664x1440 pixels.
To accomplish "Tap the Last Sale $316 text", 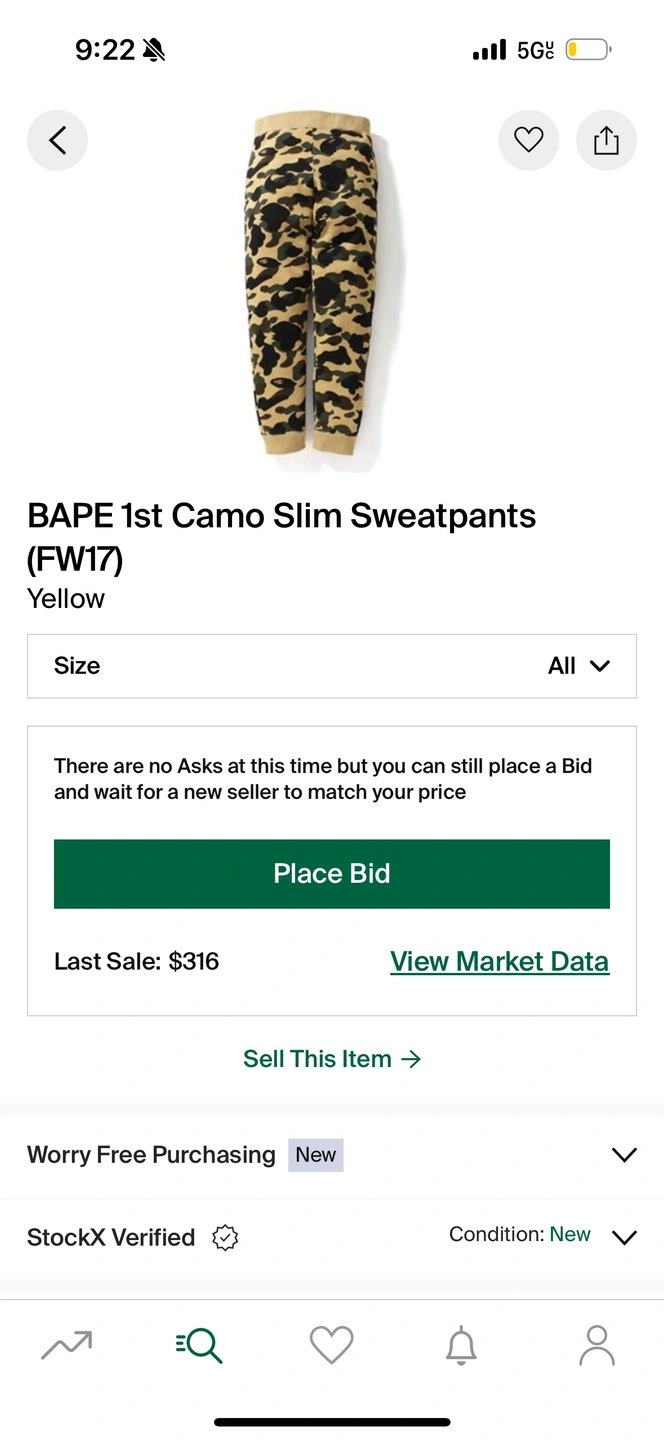I will pyautogui.click(x=137, y=962).
